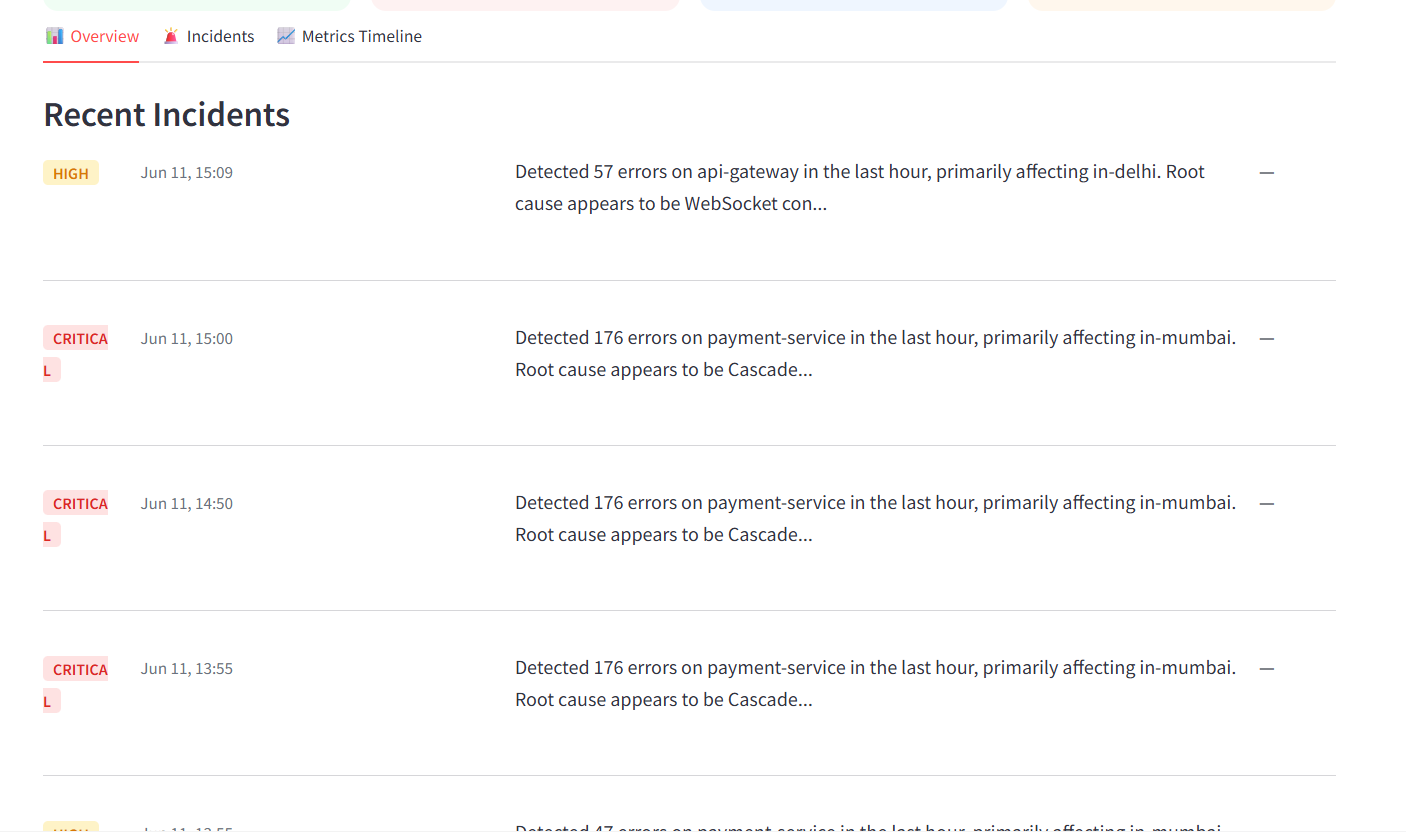Image resolution: width=1406 pixels, height=832 pixels.
Task: Click the line chart icon beside Metrics Timeline
Action: click(286, 36)
